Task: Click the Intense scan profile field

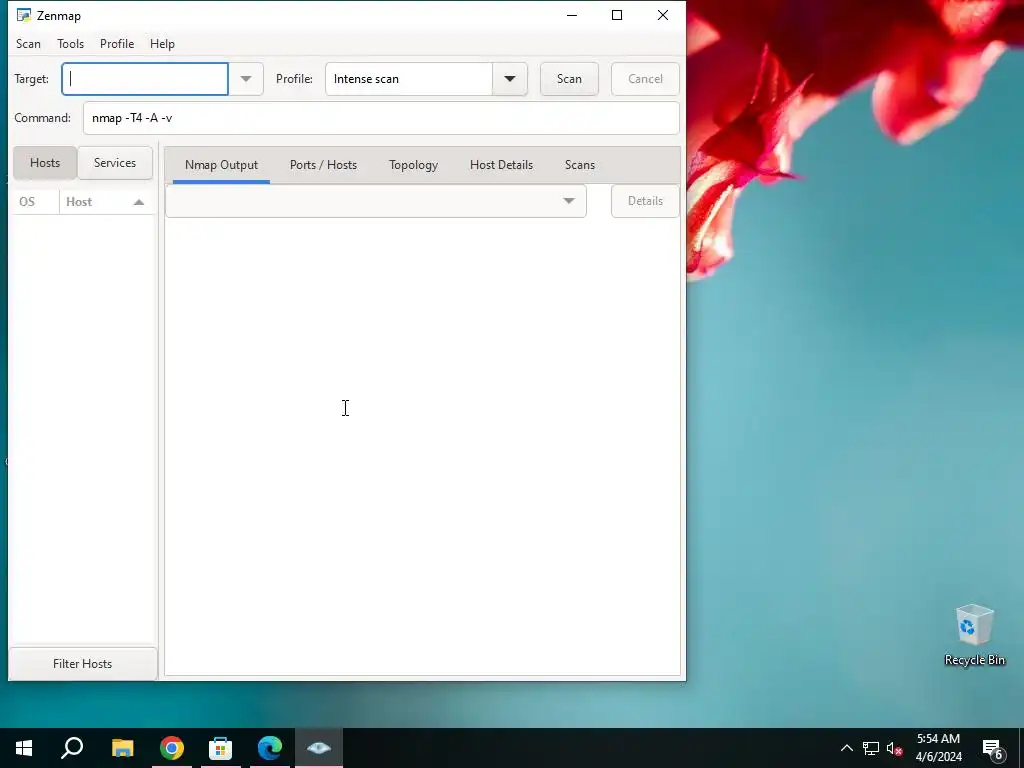Action: pyautogui.click(x=409, y=79)
